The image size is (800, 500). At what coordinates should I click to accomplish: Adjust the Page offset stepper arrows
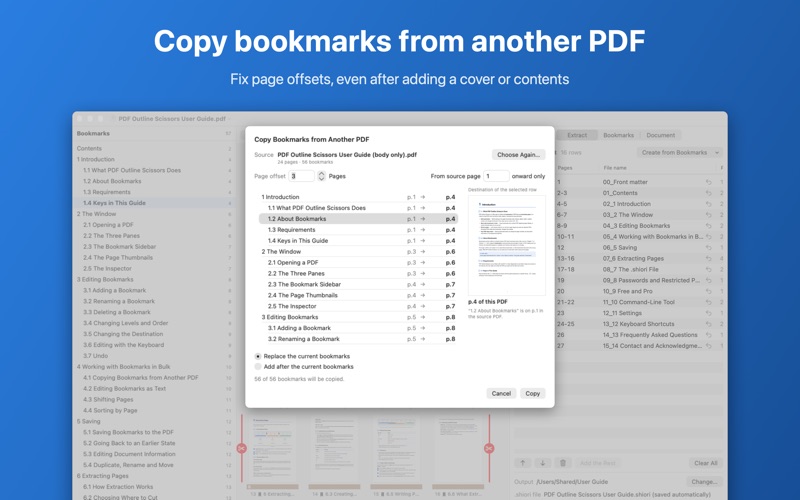321,176
